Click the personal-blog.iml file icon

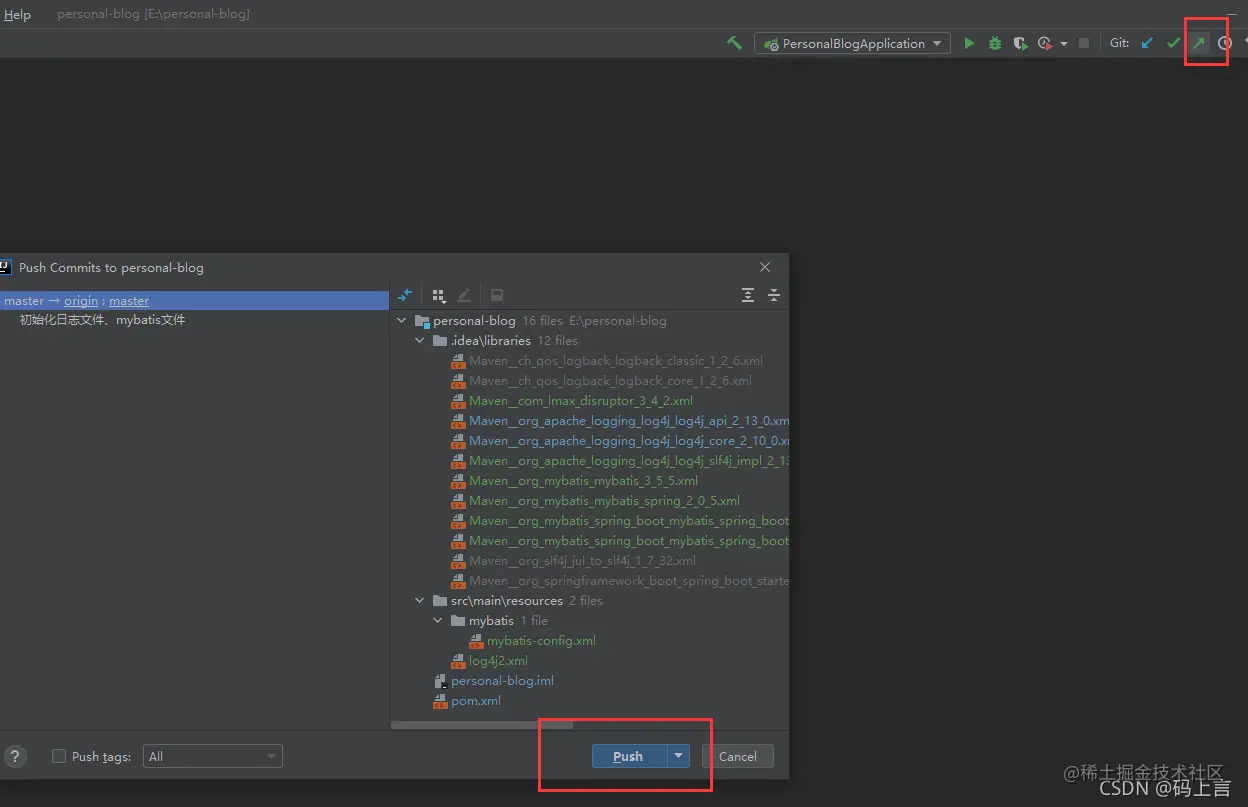pos(440,681)
